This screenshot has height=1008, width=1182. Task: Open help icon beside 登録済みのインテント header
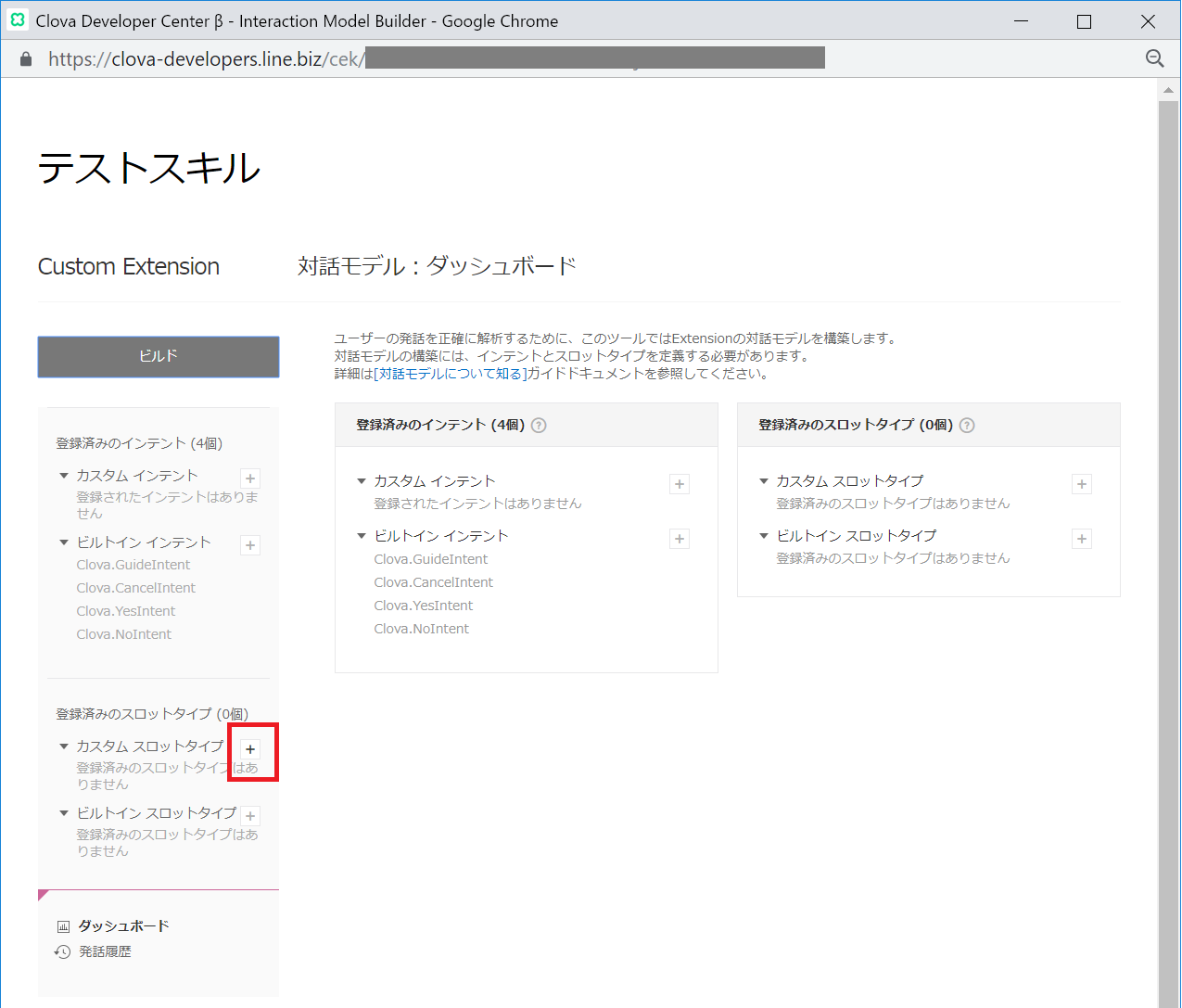coord(539,426)
